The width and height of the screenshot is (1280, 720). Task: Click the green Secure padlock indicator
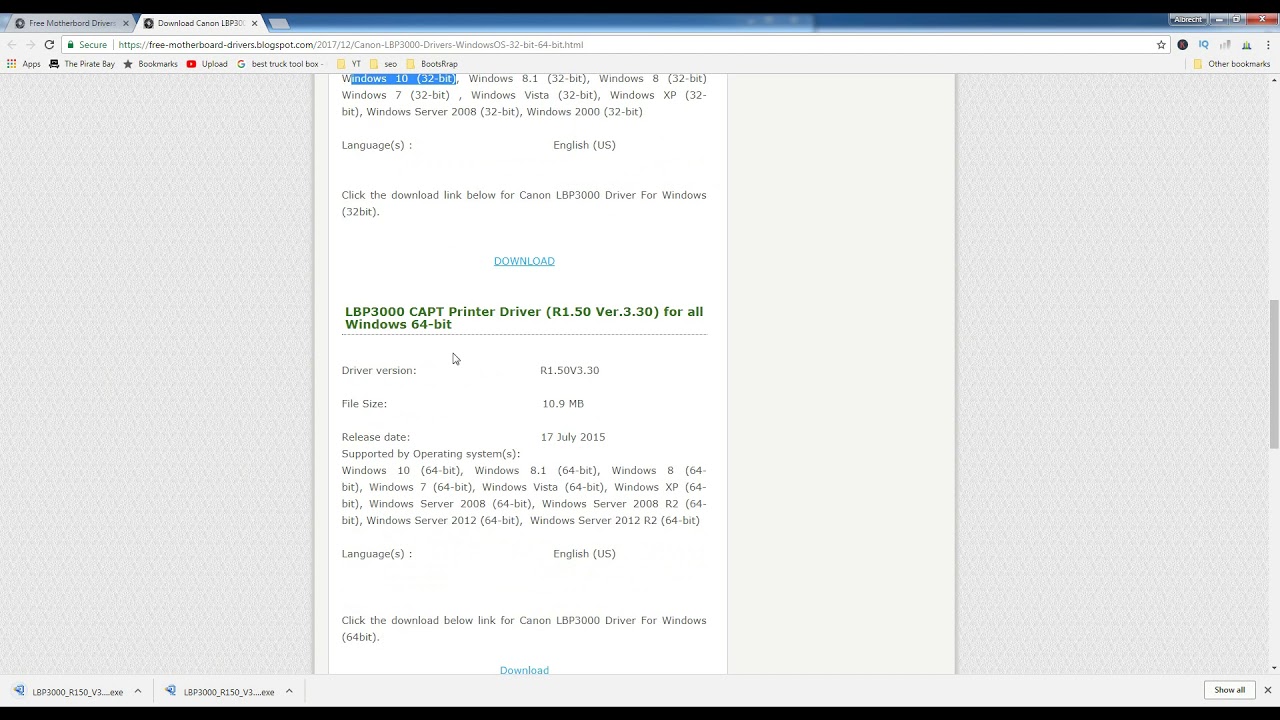click(87, 44)
